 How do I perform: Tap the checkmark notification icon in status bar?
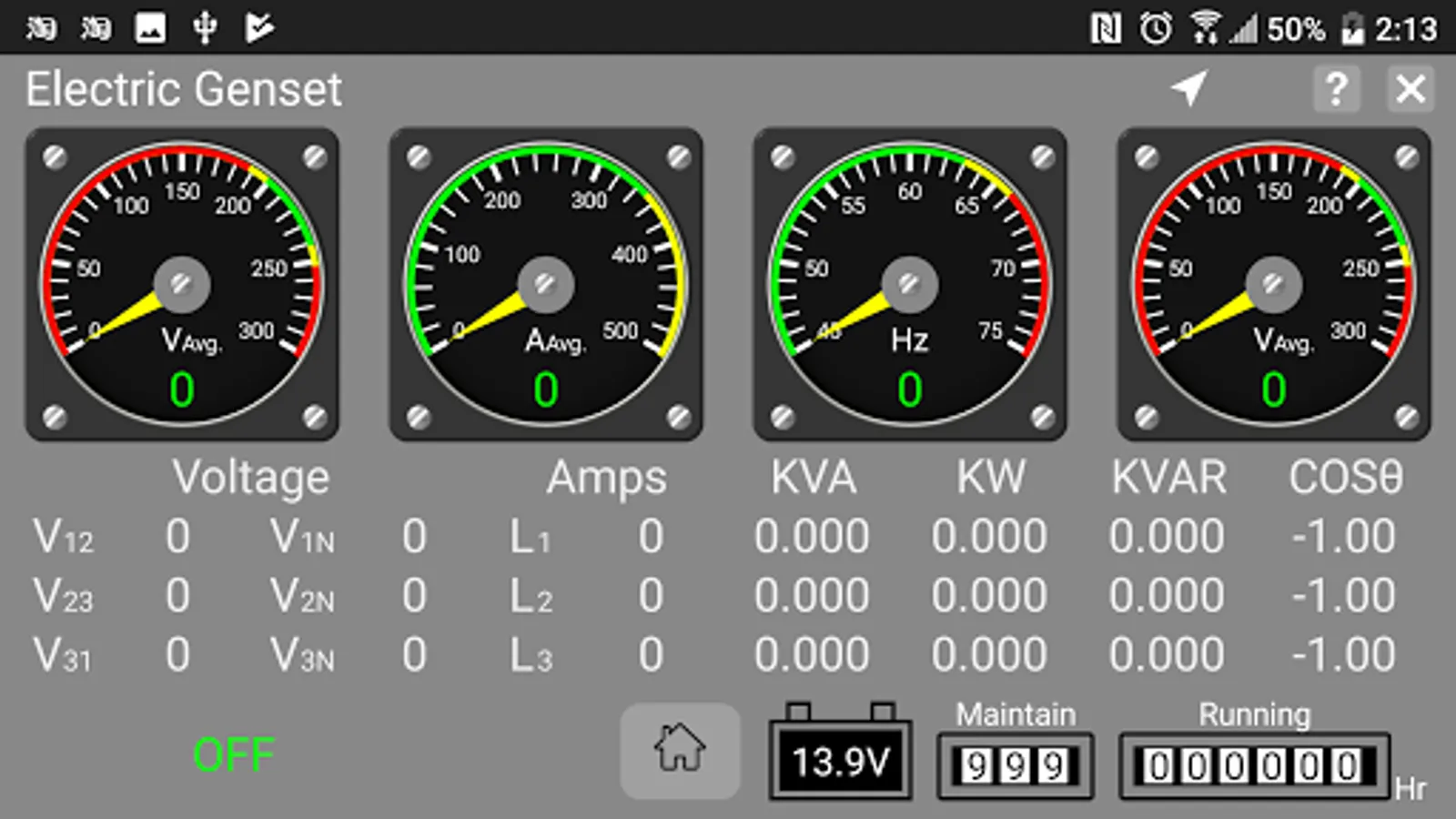click(258, 28)
